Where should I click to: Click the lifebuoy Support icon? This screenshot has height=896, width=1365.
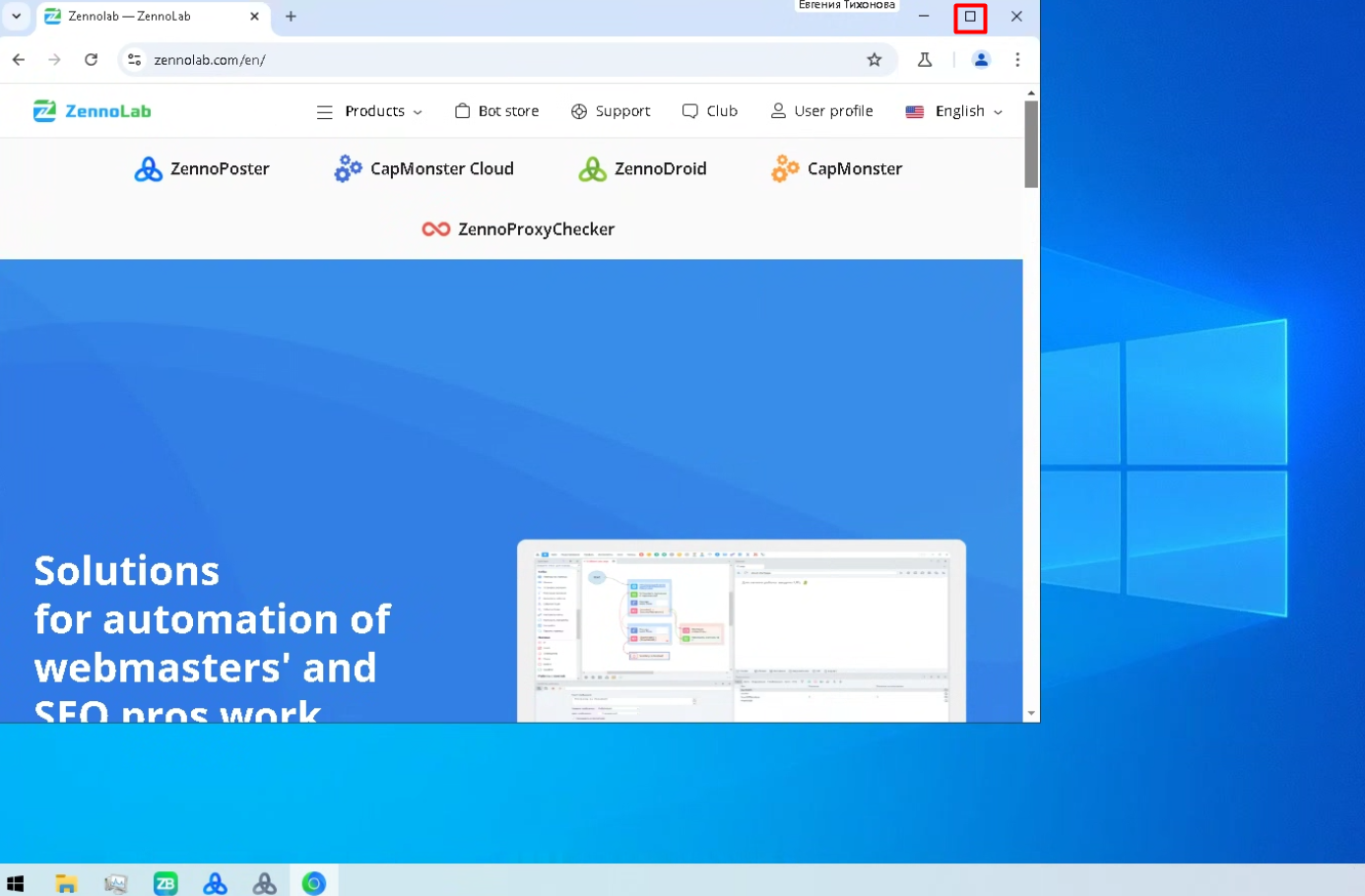pyautogui.click(x=579, y=111)
